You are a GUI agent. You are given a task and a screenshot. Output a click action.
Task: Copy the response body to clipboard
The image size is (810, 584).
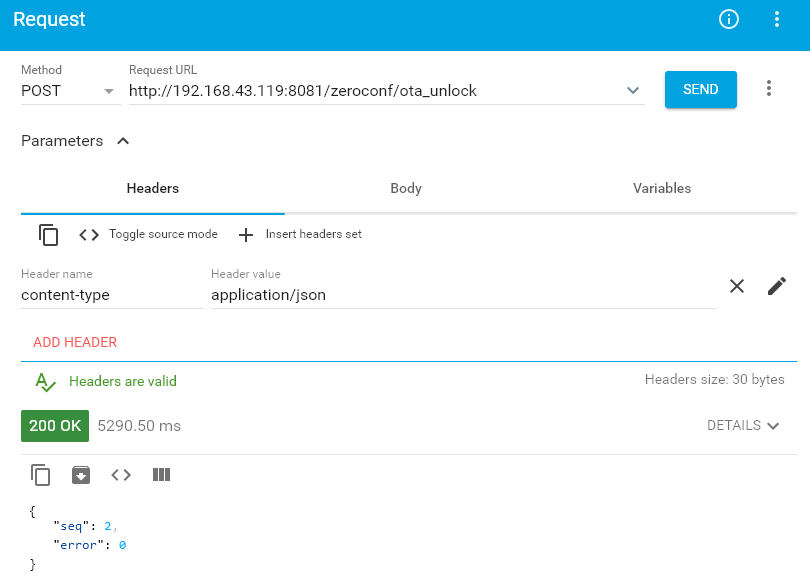41,475
